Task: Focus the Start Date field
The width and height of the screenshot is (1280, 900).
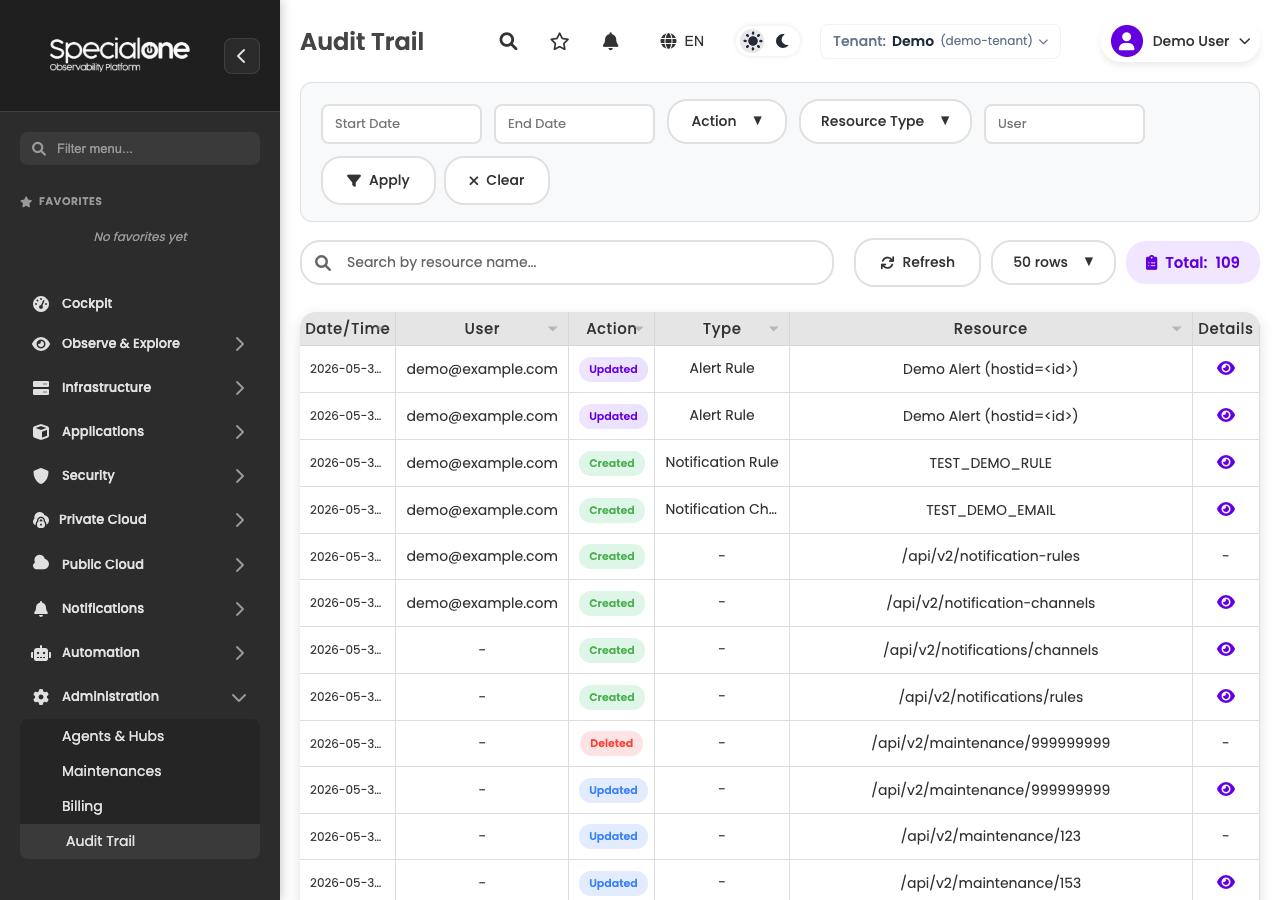Action: tap(401, 124)
